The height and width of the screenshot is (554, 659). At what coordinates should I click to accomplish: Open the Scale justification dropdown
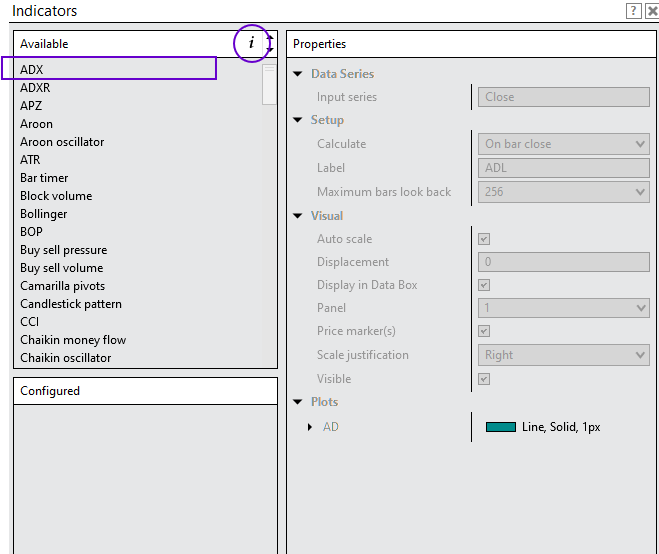[564, 355]
